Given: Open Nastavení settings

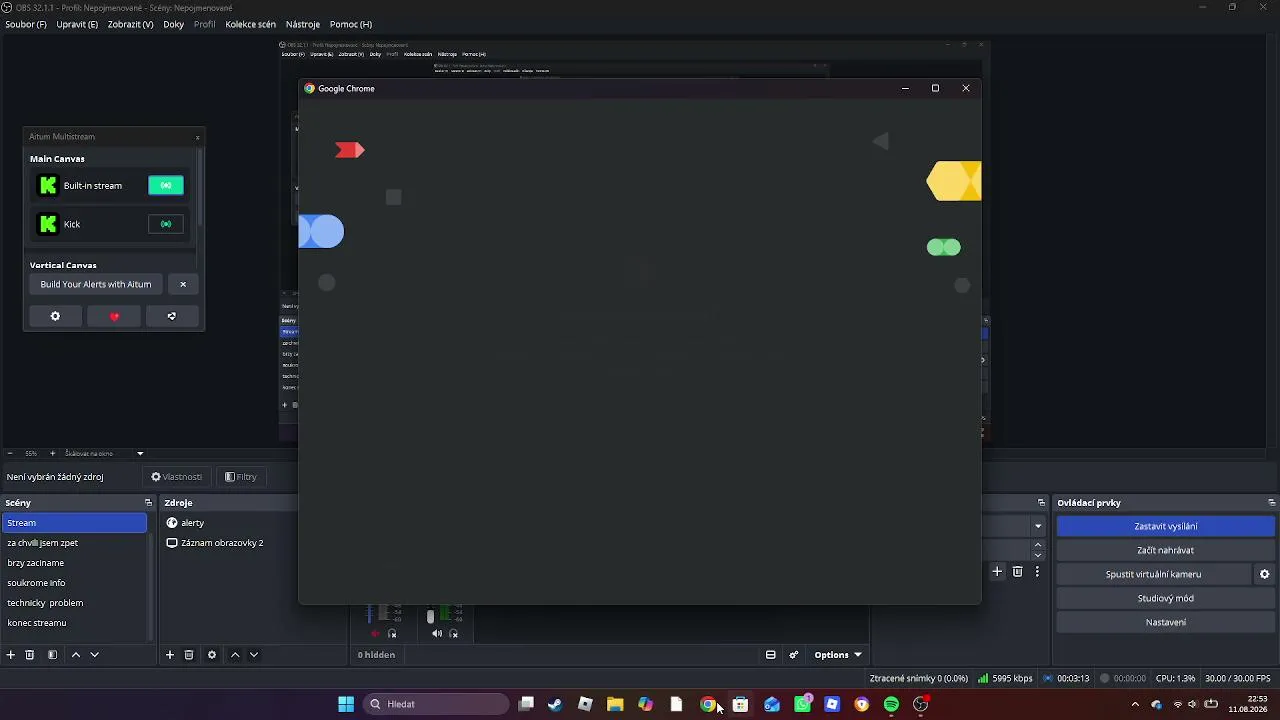Looking at the screenshot, I should [1166, 622].
